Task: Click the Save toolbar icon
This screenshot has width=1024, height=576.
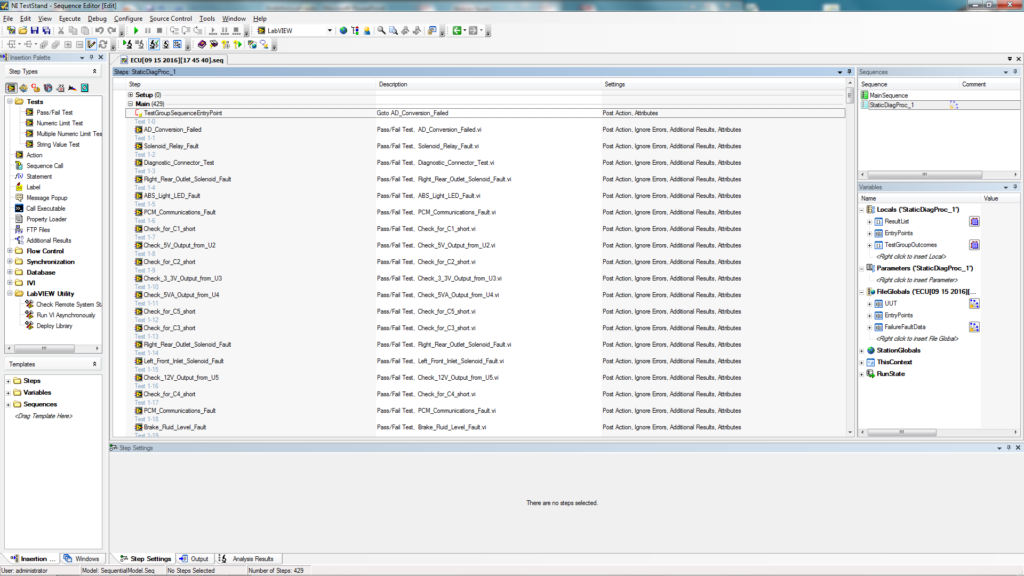Action: click(35, 31)
